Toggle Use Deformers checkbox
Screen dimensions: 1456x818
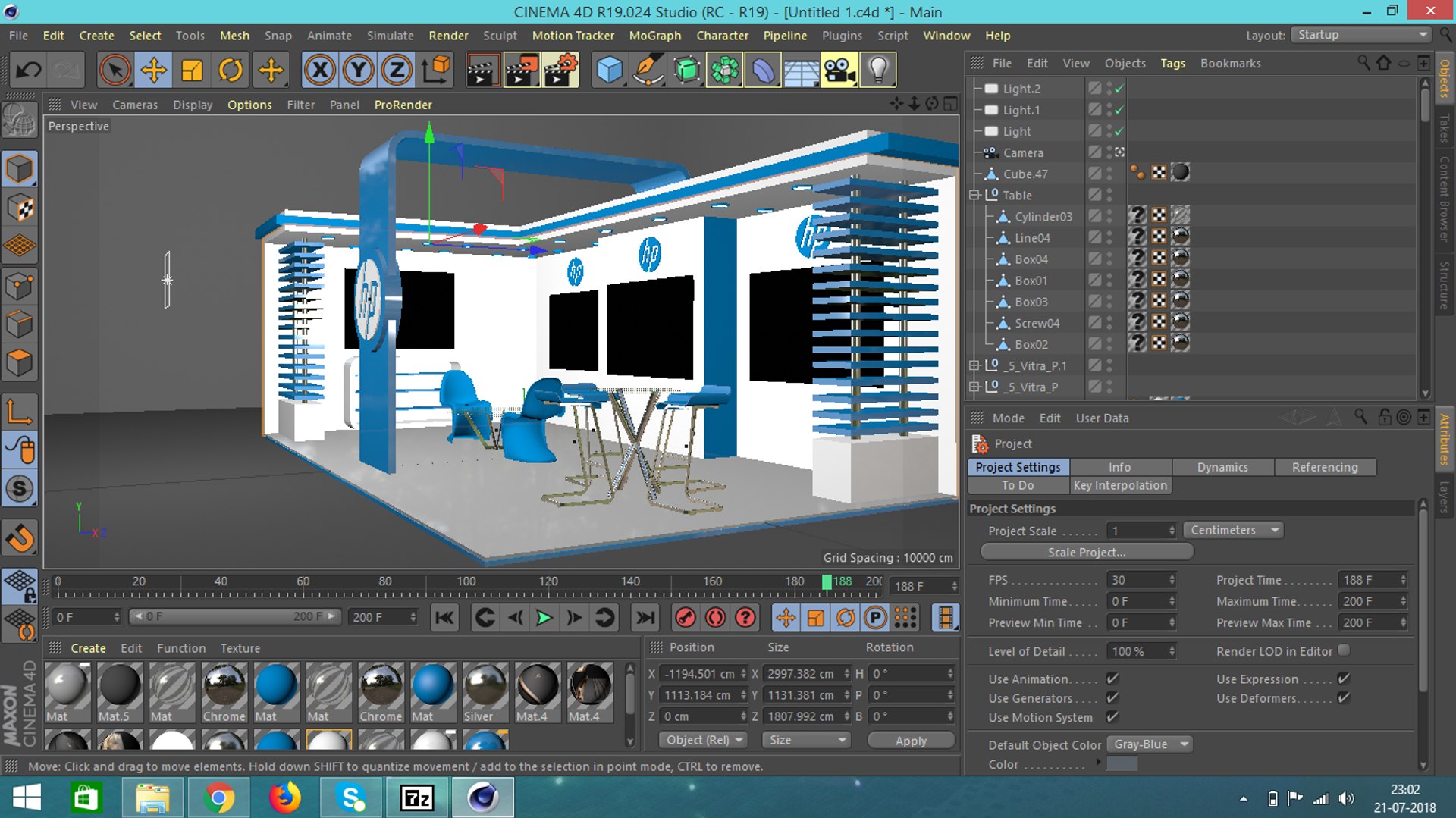coord(1344,697)
